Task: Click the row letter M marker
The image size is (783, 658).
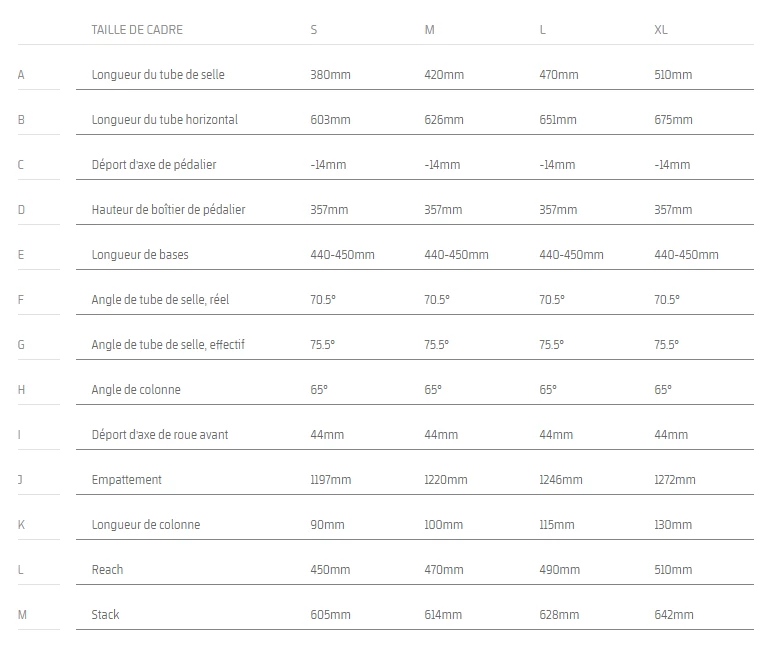Action: click(22, 615)
